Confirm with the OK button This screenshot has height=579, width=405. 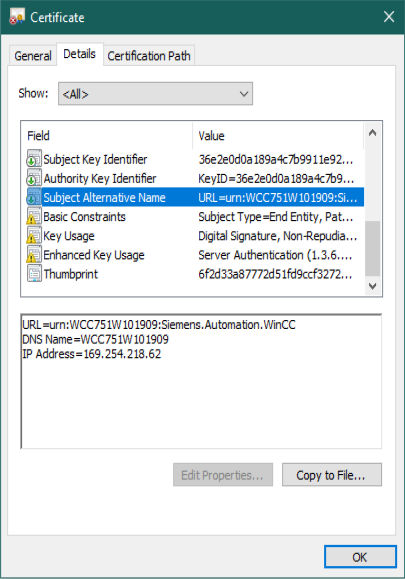pyautogui.click(x=360, y=557)
